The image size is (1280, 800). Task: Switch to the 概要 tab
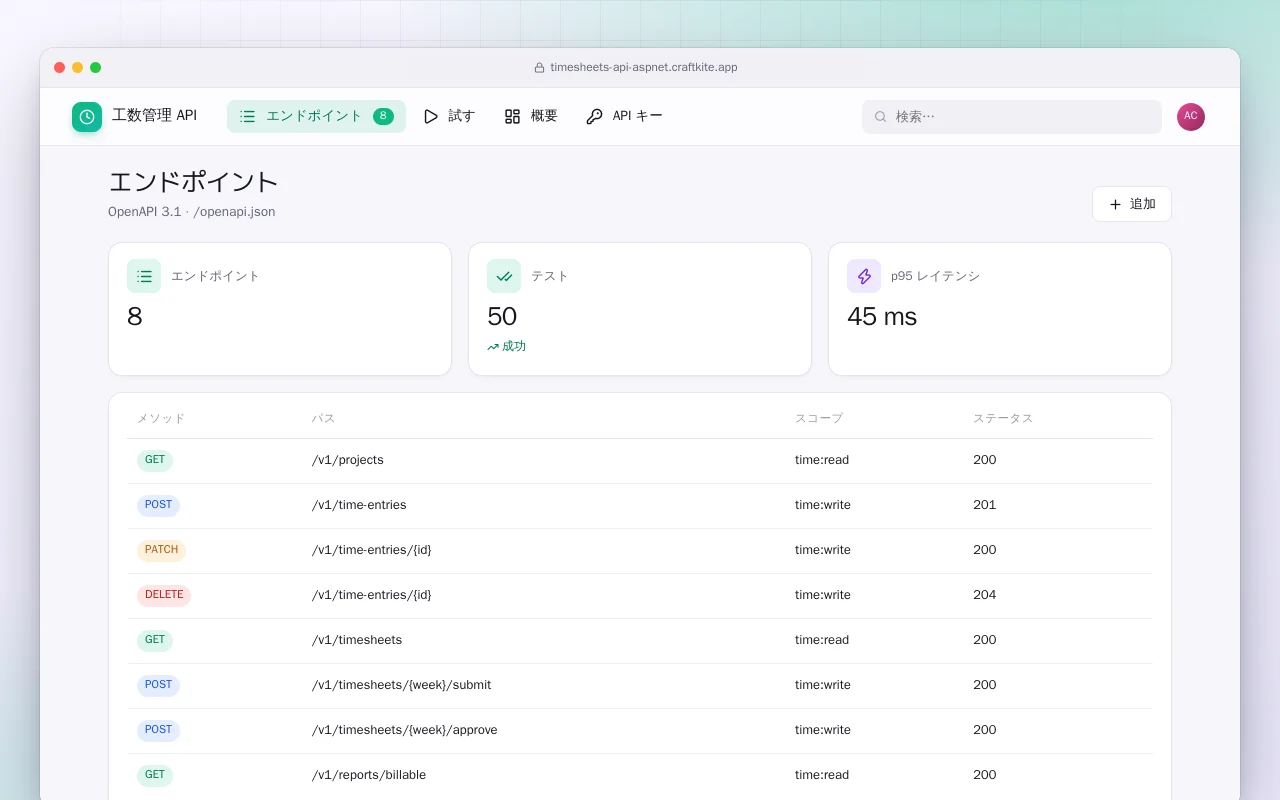(x=531, y=116)
